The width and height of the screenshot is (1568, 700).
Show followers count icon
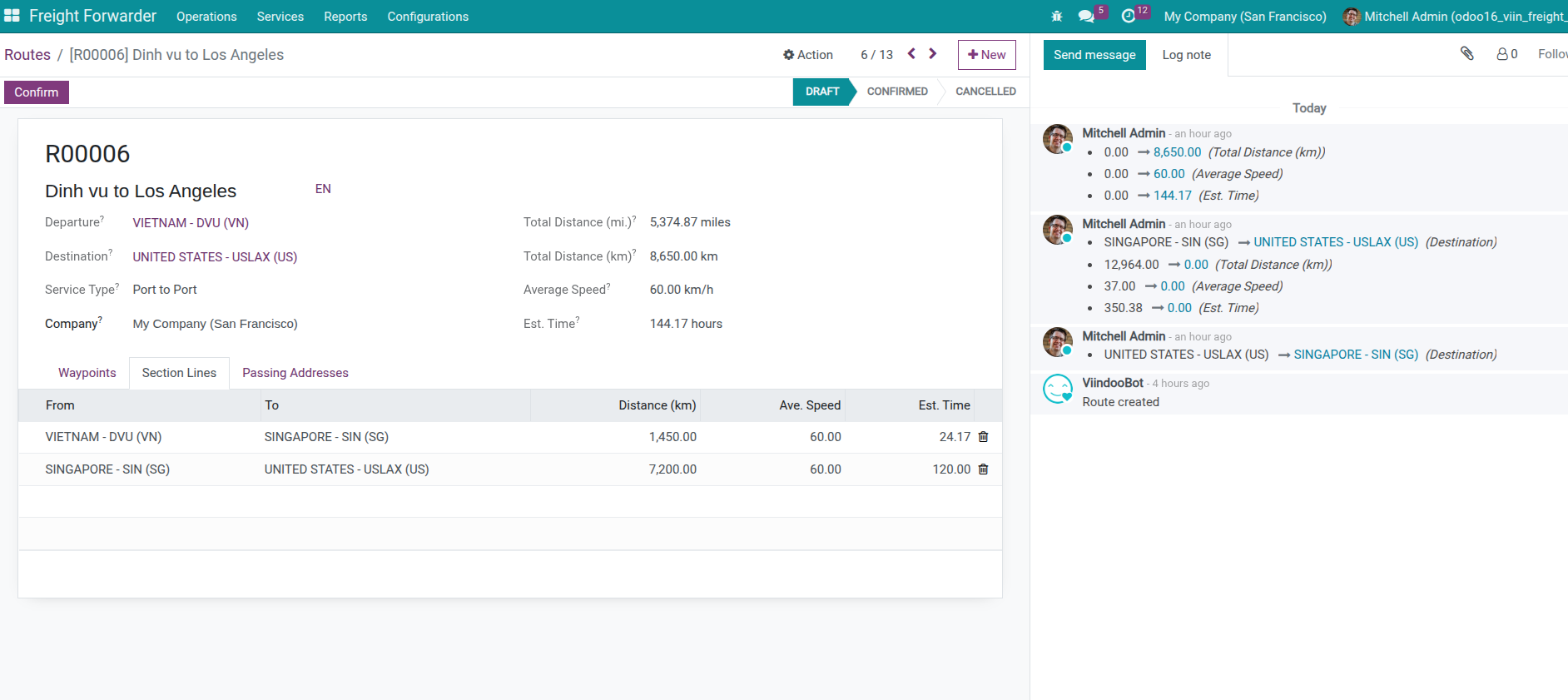click(1506, 54)
